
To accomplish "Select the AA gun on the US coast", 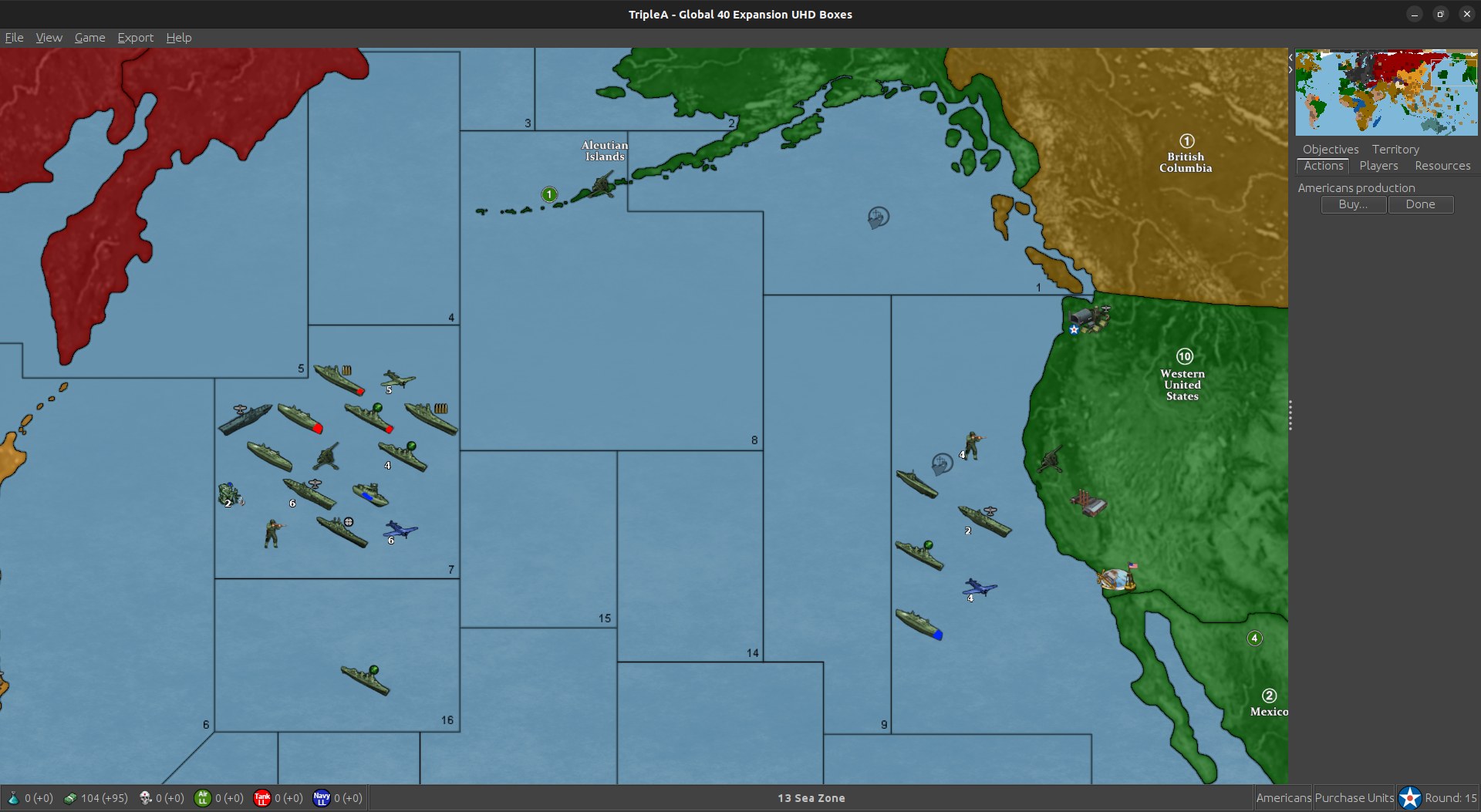I will (1050, 459).
